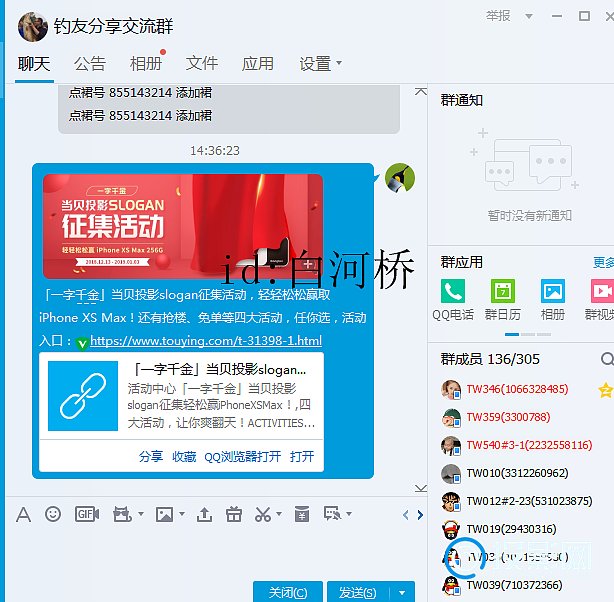Screen dimensions: 614x602
Task: Open send options dropdown beside 发送
Action: 402,593
